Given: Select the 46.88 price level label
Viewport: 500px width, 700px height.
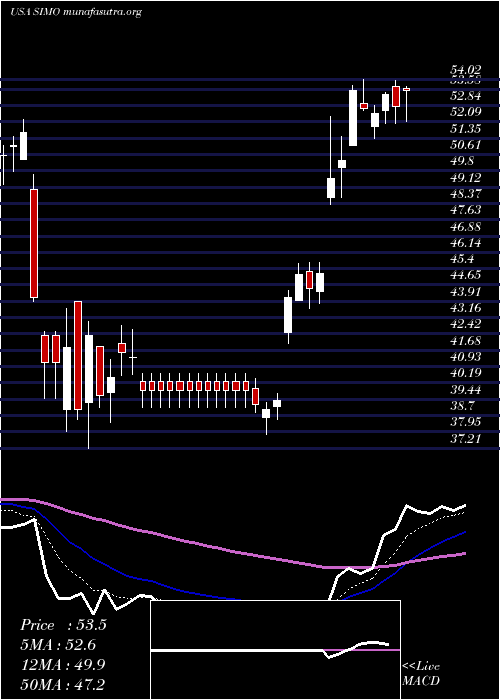Looking at the screenshot, I should tap(466, 226).
